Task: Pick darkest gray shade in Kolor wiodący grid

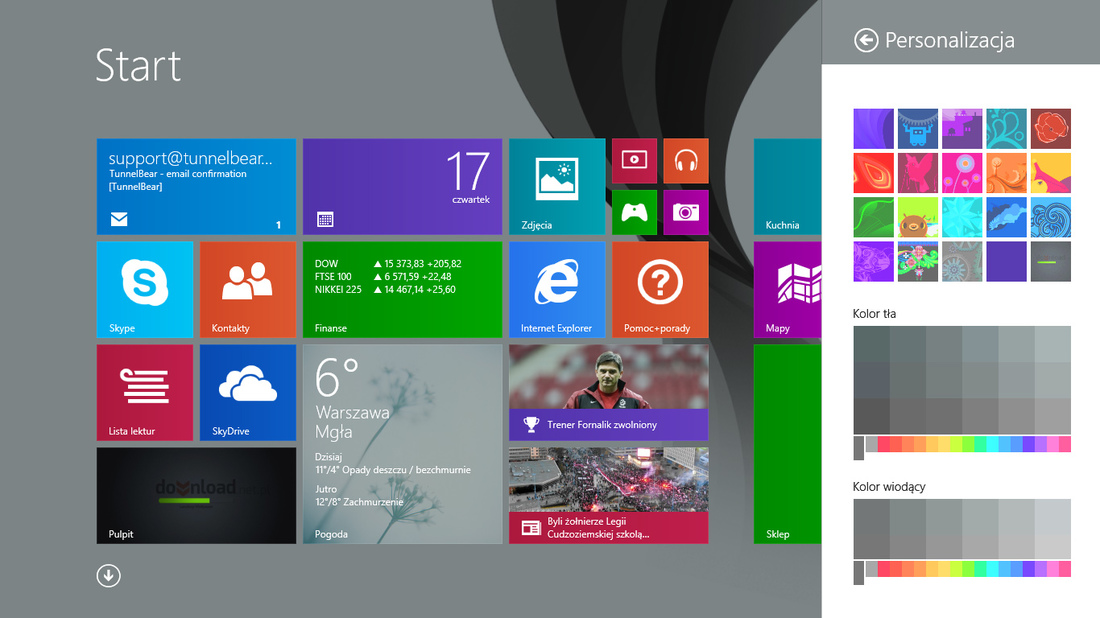Action: [872, 517]
